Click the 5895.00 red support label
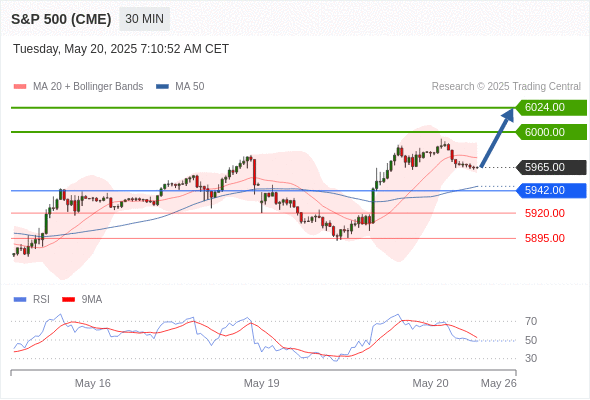The width and height of the screenshot is (590, 400). [544, 238]
